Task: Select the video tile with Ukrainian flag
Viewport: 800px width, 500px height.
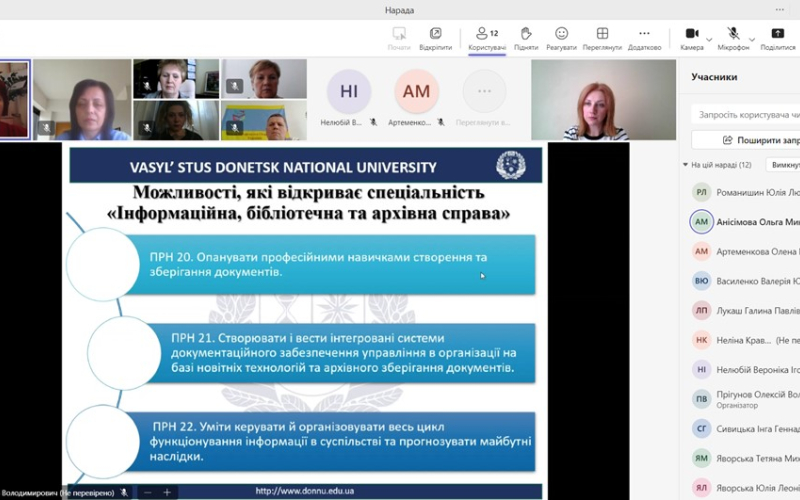Action: 264,120
